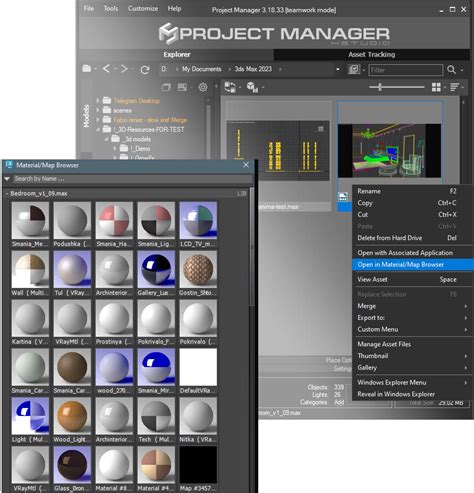Image resolution: width=474 pixels, height=493 pixels.
Task: Click the magnifier search icon next to the Filter field
Action: 451,70
